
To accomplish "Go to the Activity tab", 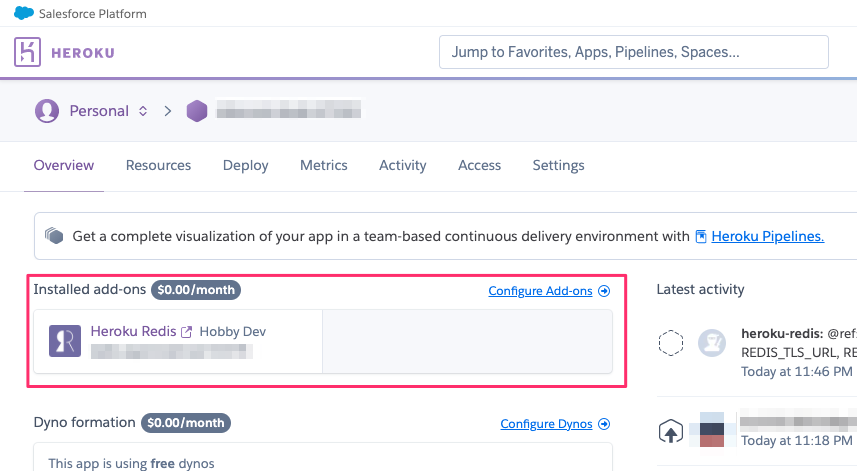I will tap(403, 165).
